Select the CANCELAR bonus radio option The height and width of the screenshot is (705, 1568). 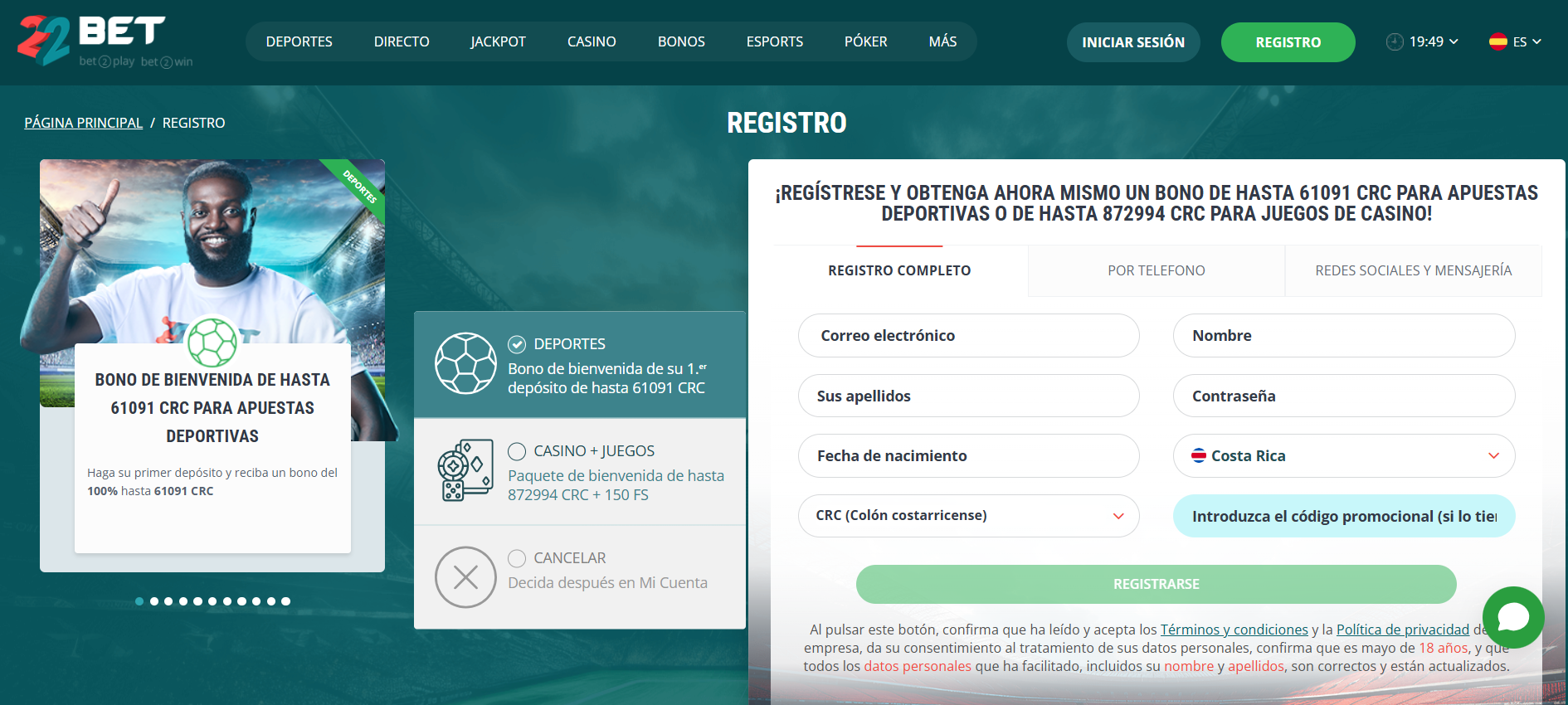[517, 558]
